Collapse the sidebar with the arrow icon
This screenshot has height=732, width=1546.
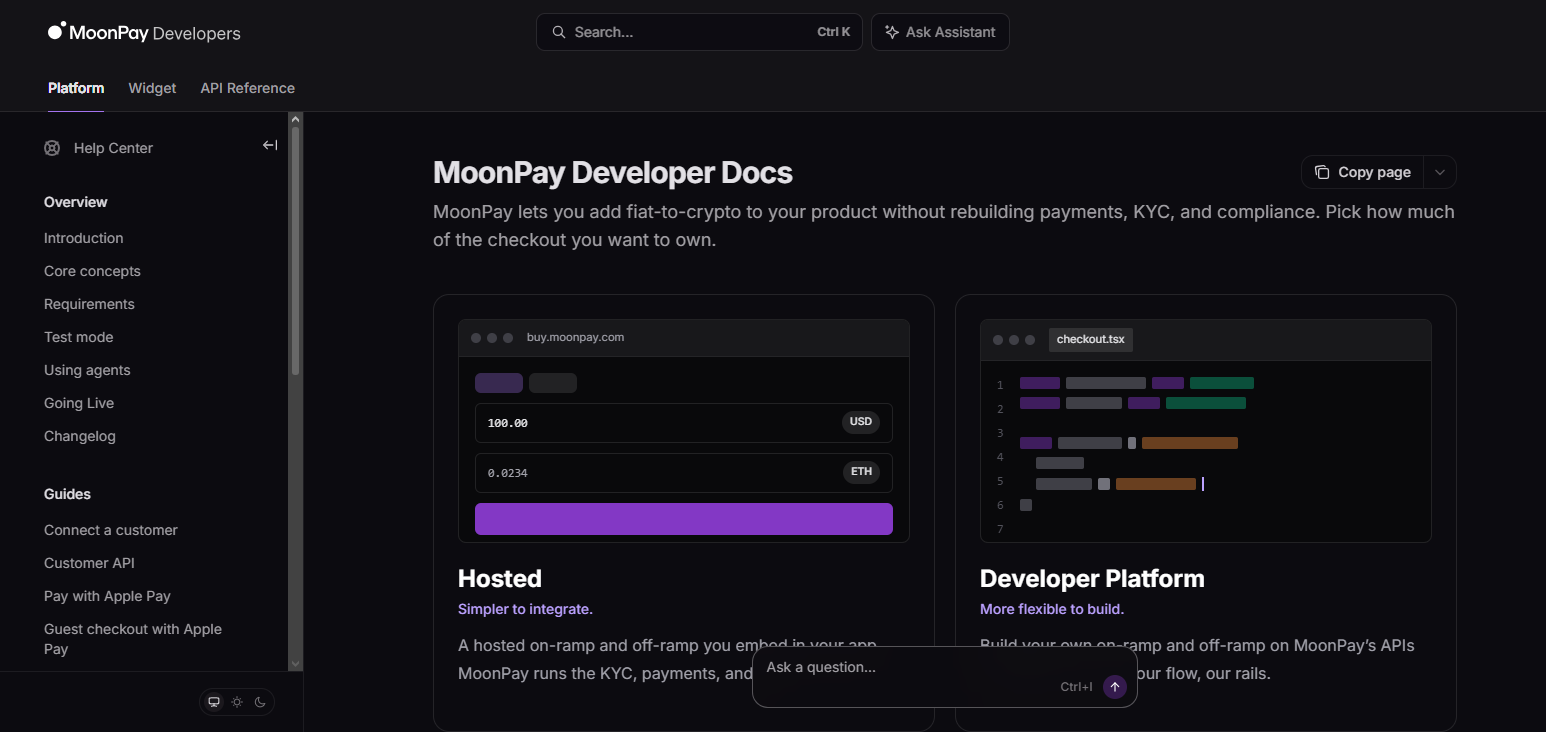pyautogui.click(x=270, y=145)
